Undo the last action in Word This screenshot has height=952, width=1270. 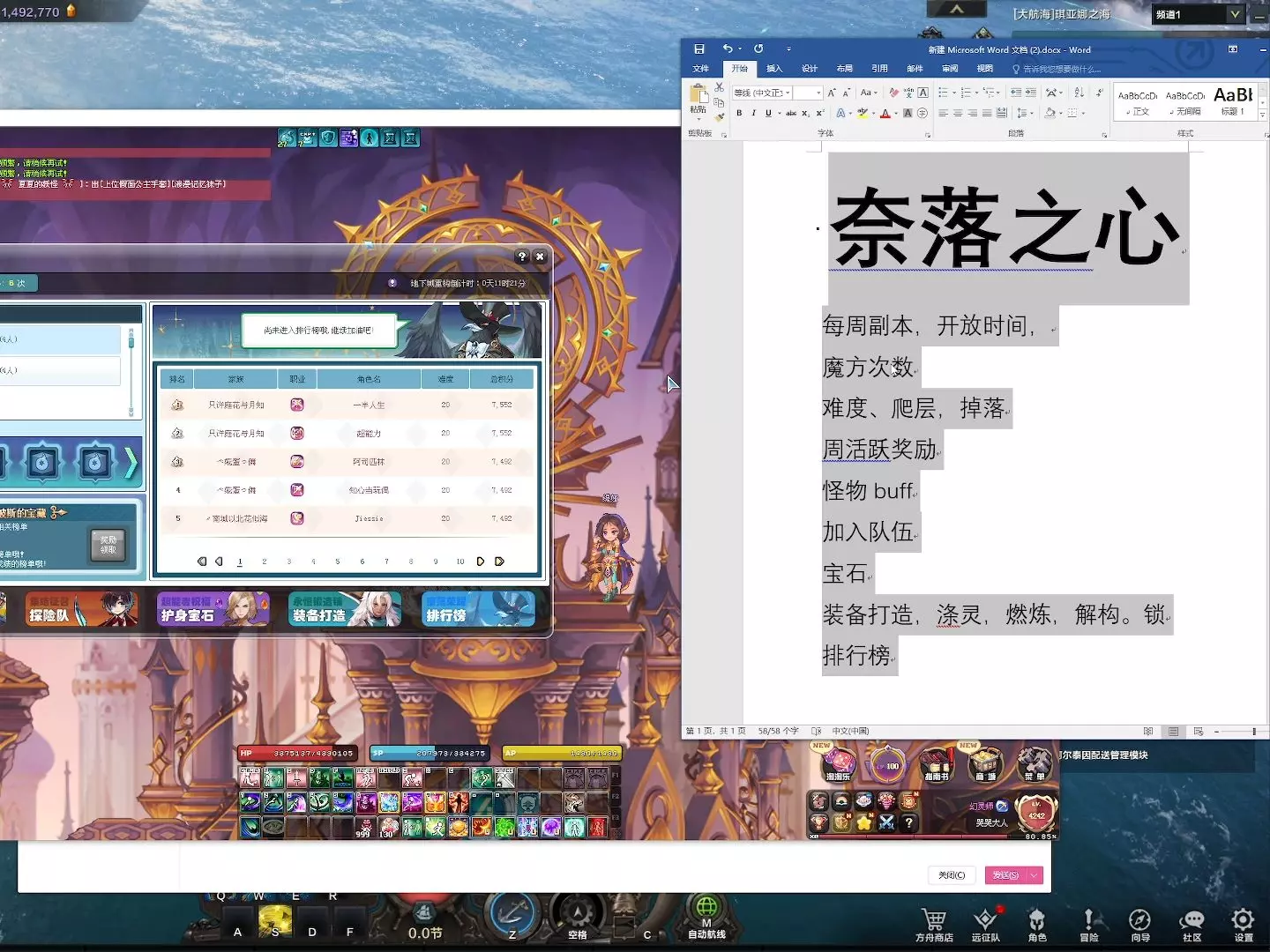(728, 49)
